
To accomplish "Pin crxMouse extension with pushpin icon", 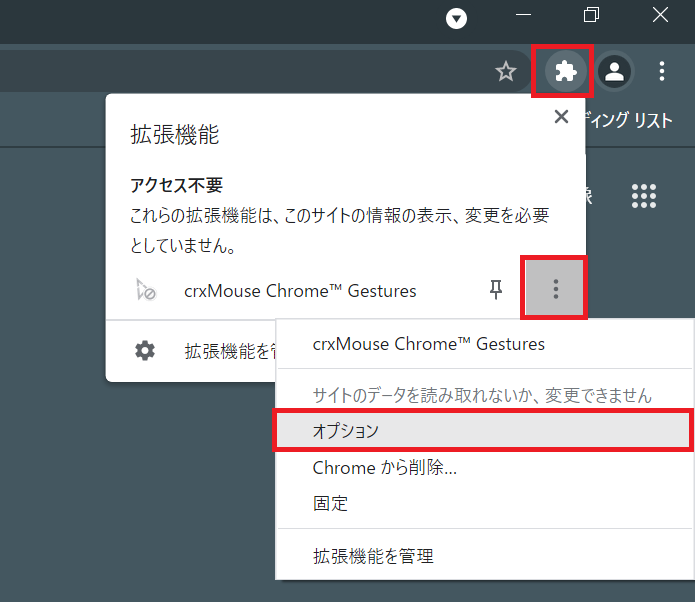I will [x=496, y=289].
